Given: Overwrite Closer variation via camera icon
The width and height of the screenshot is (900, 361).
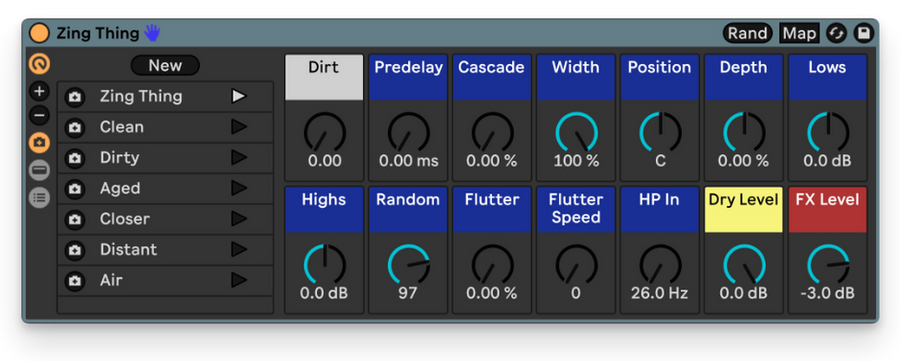Looking at the screenshot, I should coord(75,219).
